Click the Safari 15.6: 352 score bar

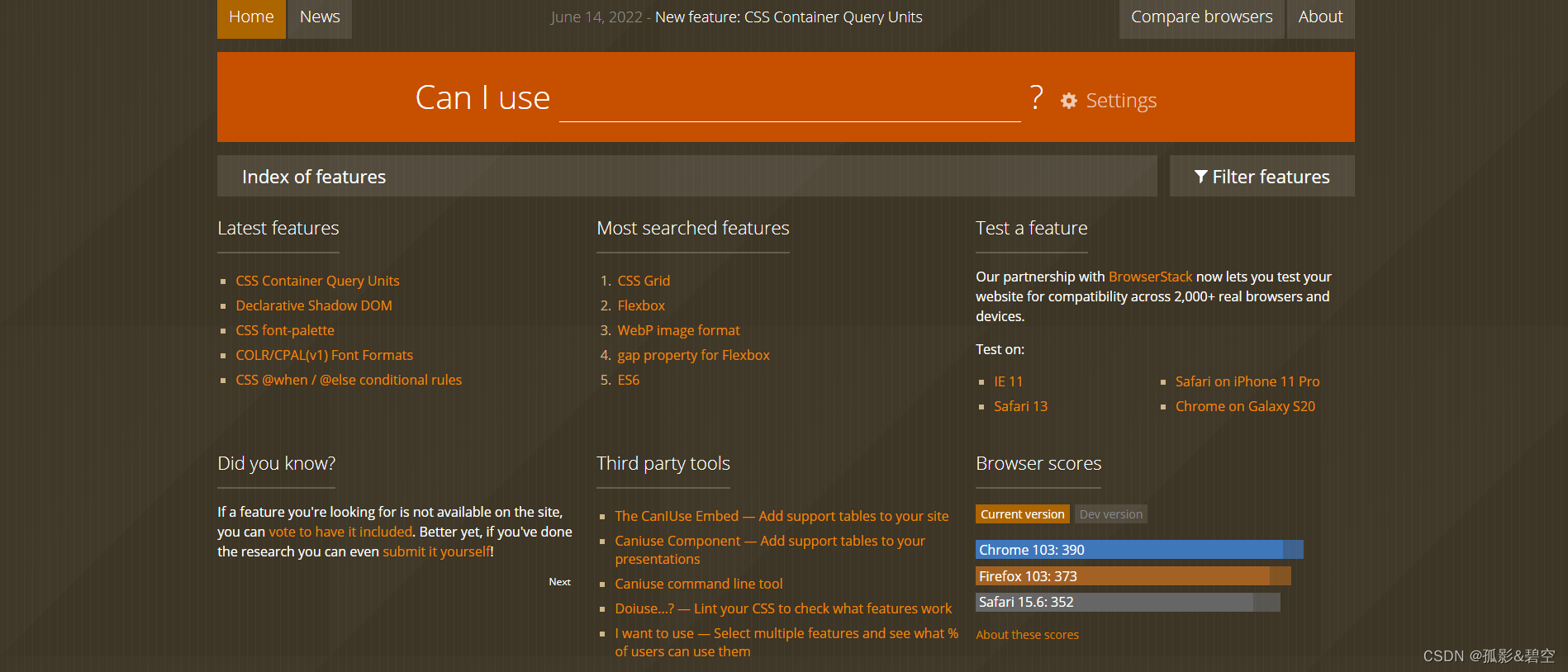(1128, 602)
